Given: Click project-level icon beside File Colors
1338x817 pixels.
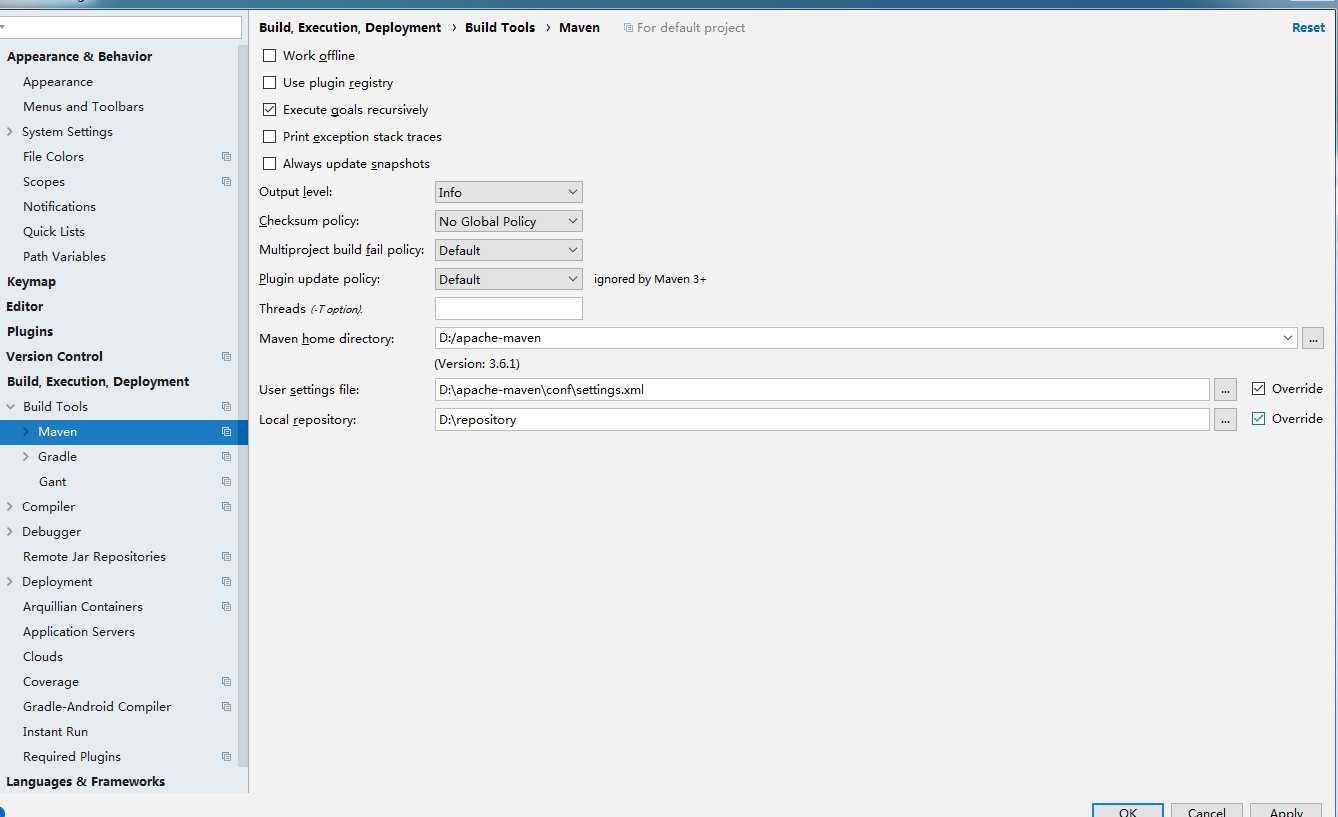Looking at the screenshot, I should pos(226,157).
